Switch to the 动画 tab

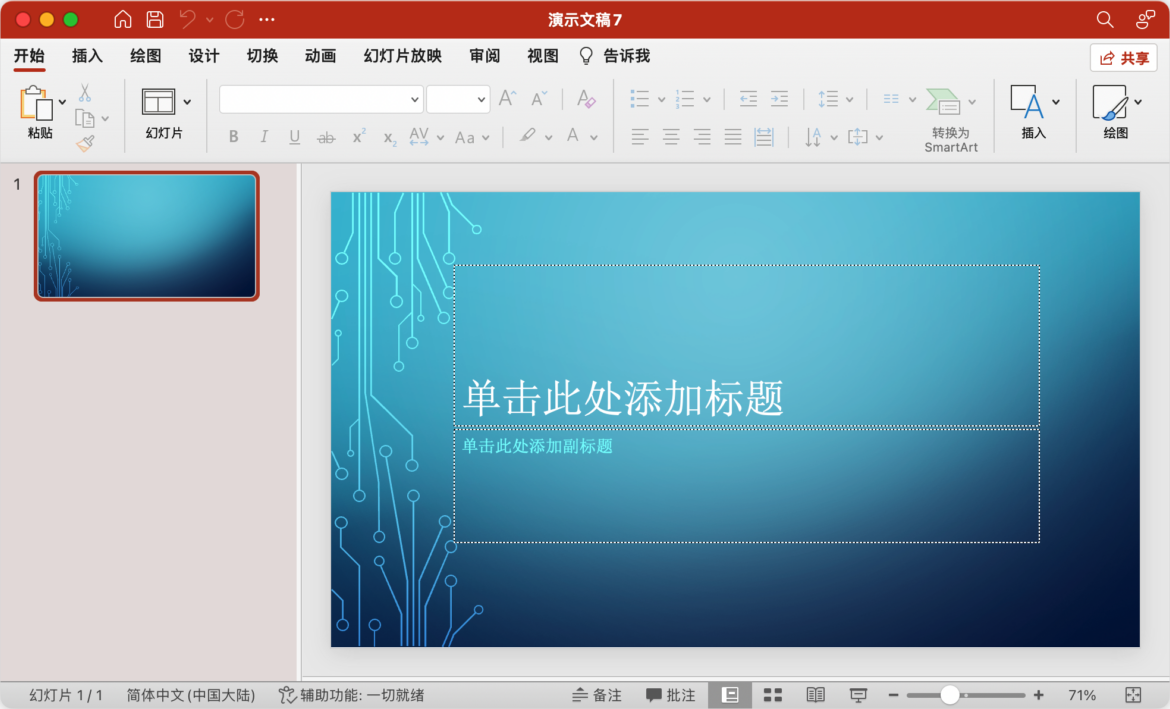(x=321, y=56)
